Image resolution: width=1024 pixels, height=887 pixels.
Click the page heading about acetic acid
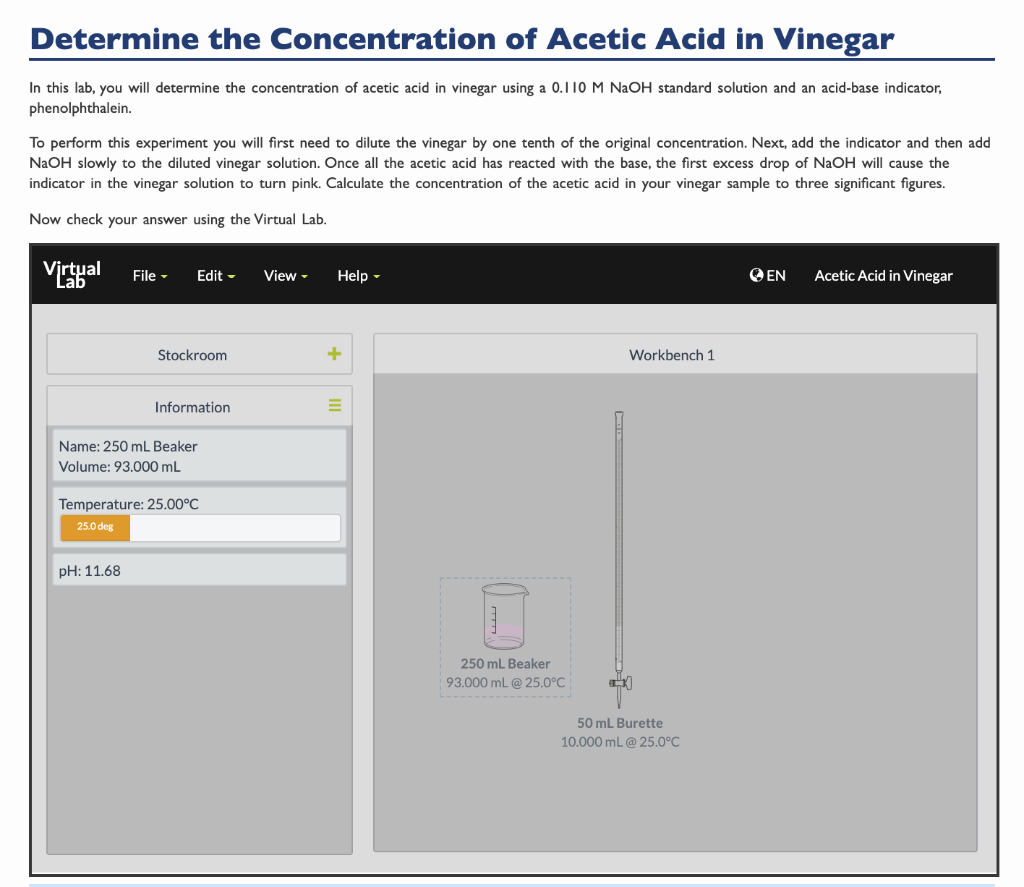coord(462,39)
